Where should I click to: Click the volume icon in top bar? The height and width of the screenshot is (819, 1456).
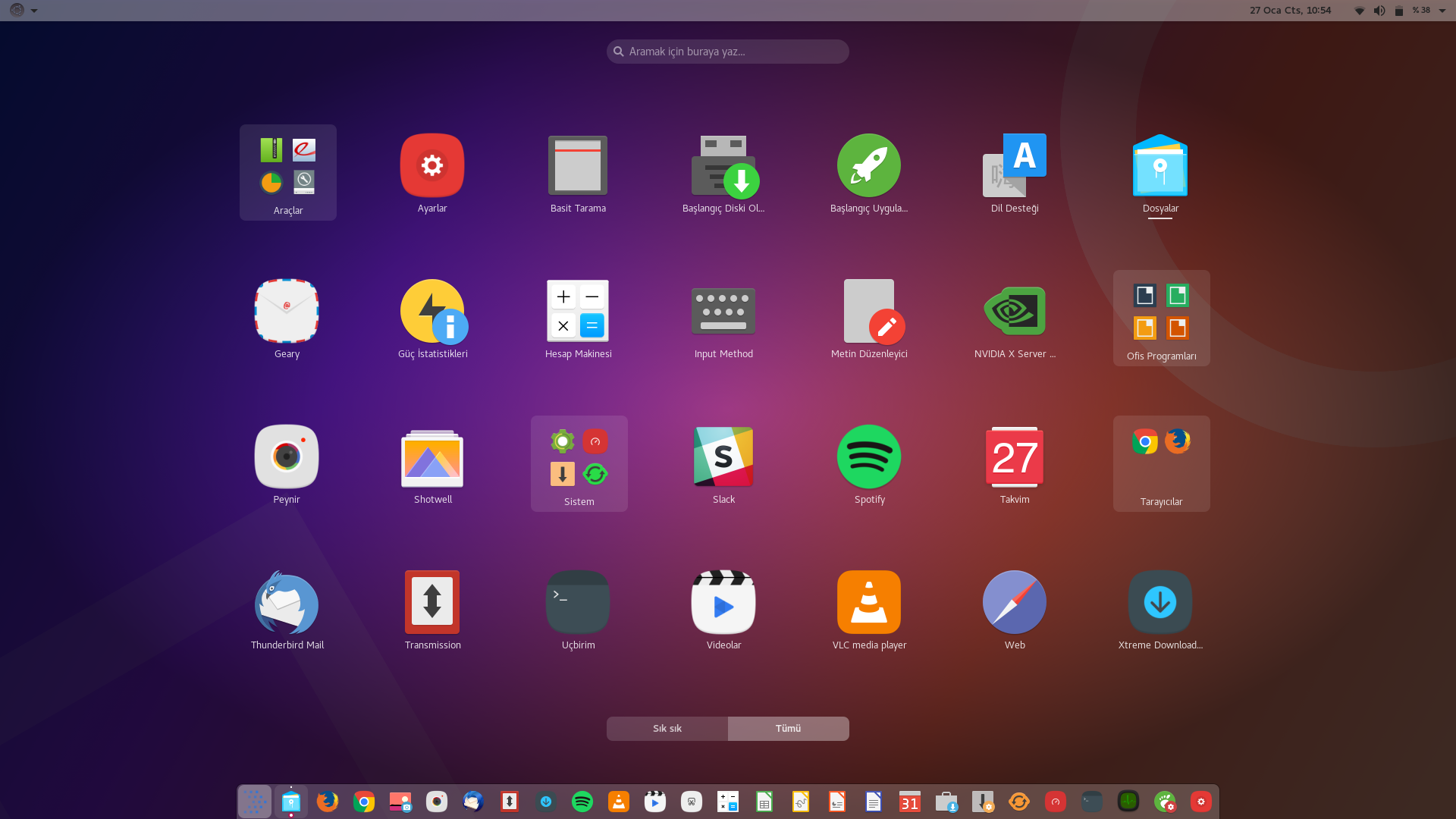[1379, 11]
